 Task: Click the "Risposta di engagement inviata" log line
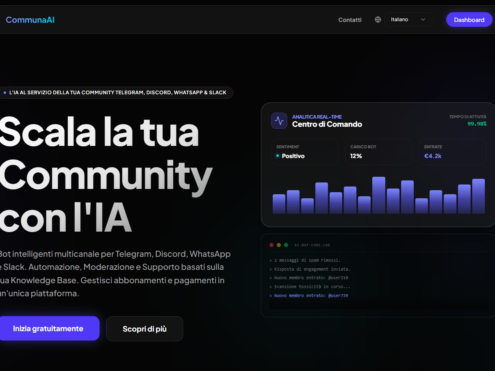coord(310,269)
